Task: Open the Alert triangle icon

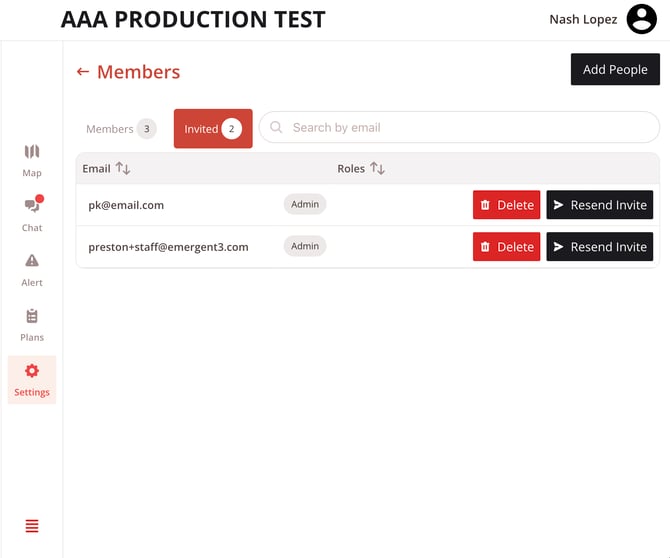Action: [32, 262]
